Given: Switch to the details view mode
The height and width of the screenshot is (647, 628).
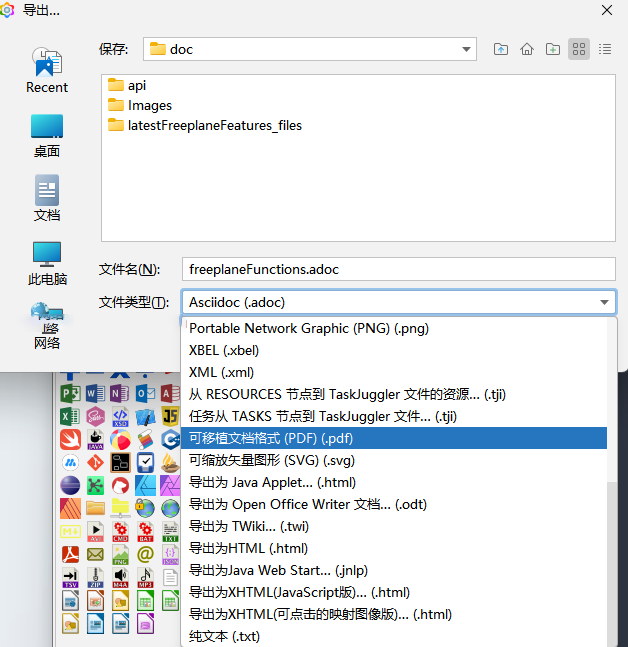Looking at the screenshot, I should tap(604, 49).
